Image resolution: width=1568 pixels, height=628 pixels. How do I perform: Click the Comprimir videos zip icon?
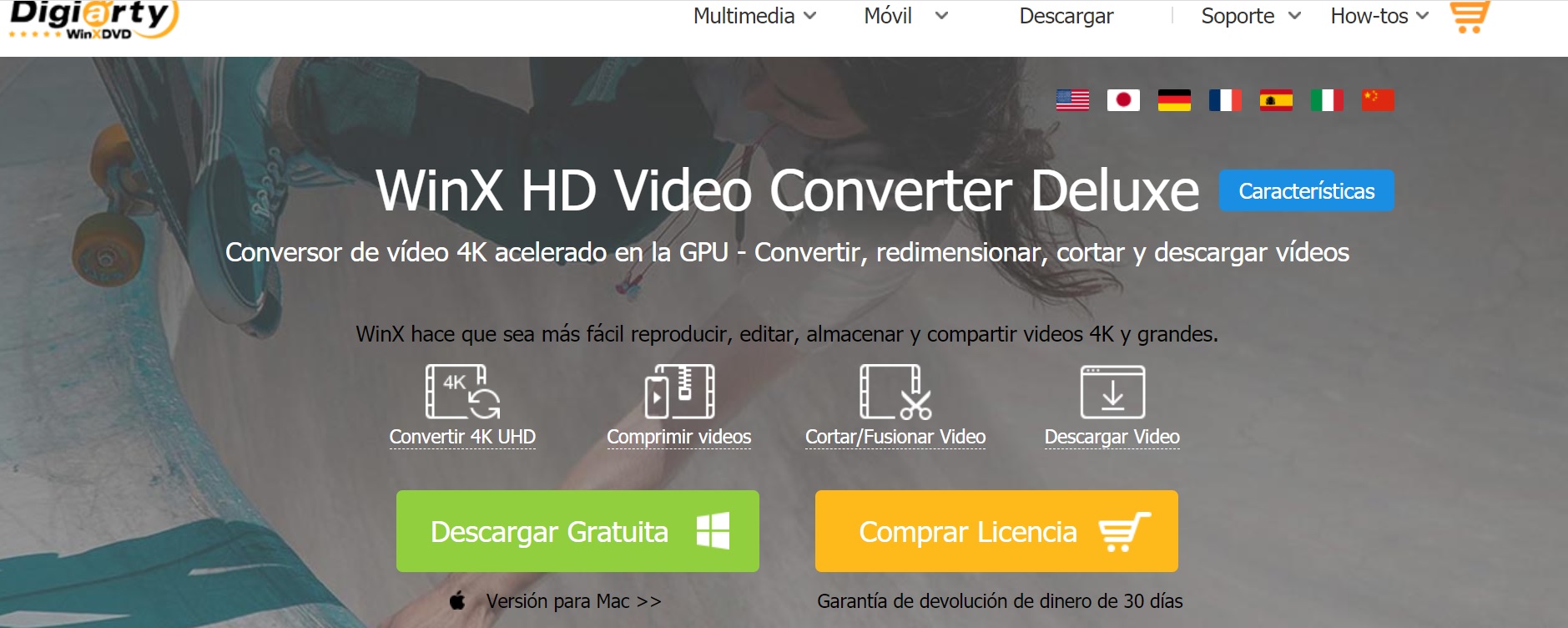(x=679, y=392)
